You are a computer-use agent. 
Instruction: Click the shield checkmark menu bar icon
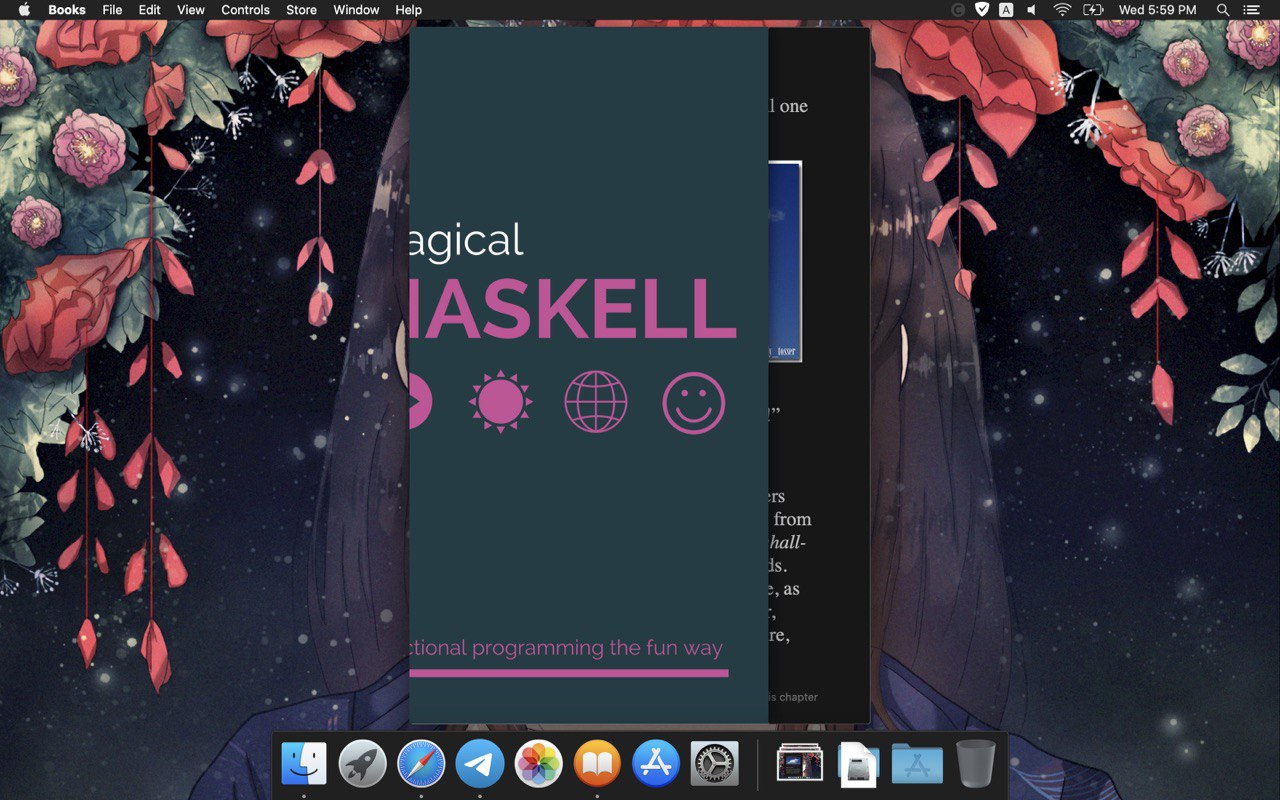tap(982, 10)
